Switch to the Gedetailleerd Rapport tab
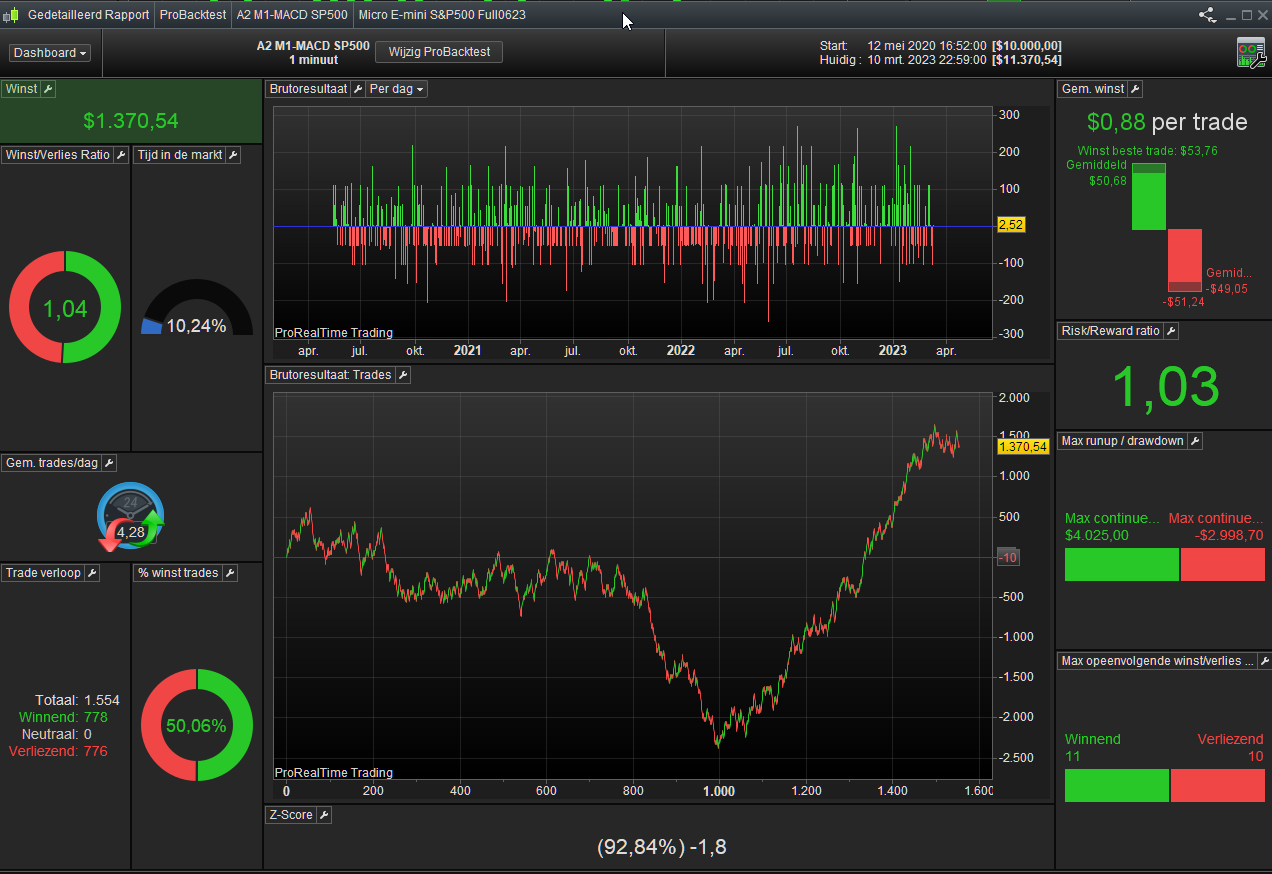The width and height of the screenshot is (1272, 874). click(x=88, y=15)
